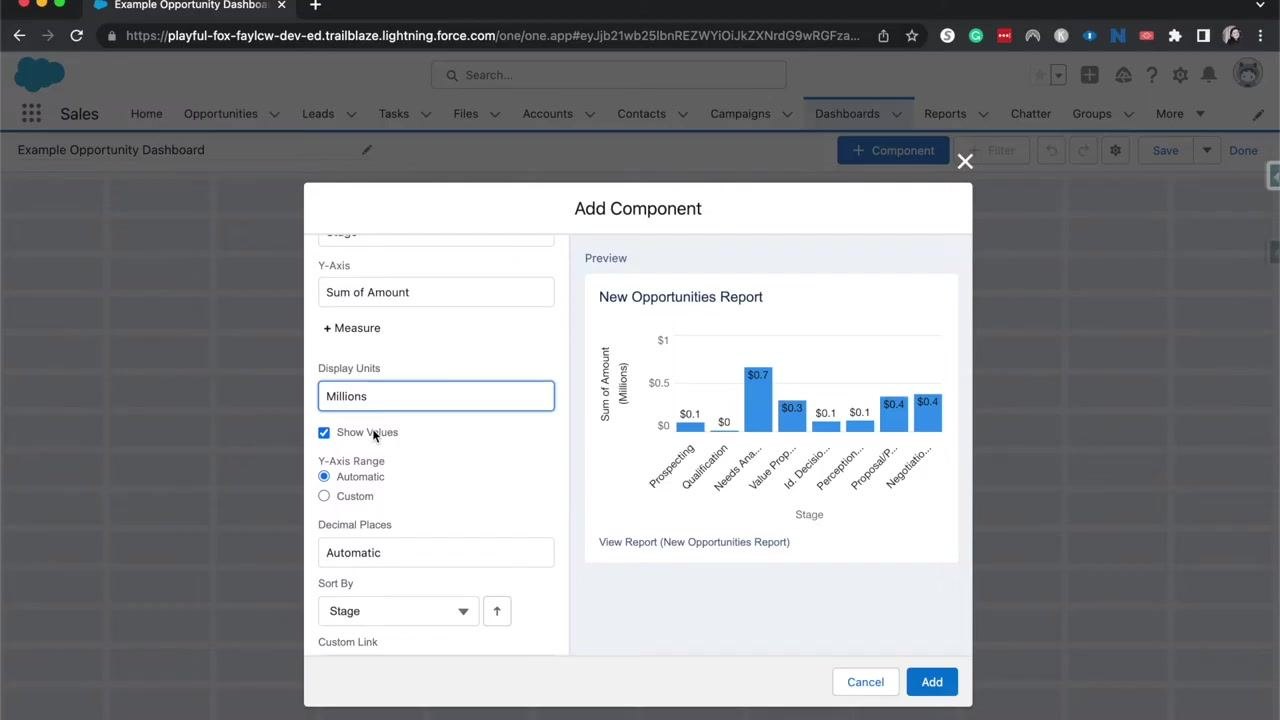1280x720 pixels.
Task: Click the + Filter button
Action: coord(991,151)
